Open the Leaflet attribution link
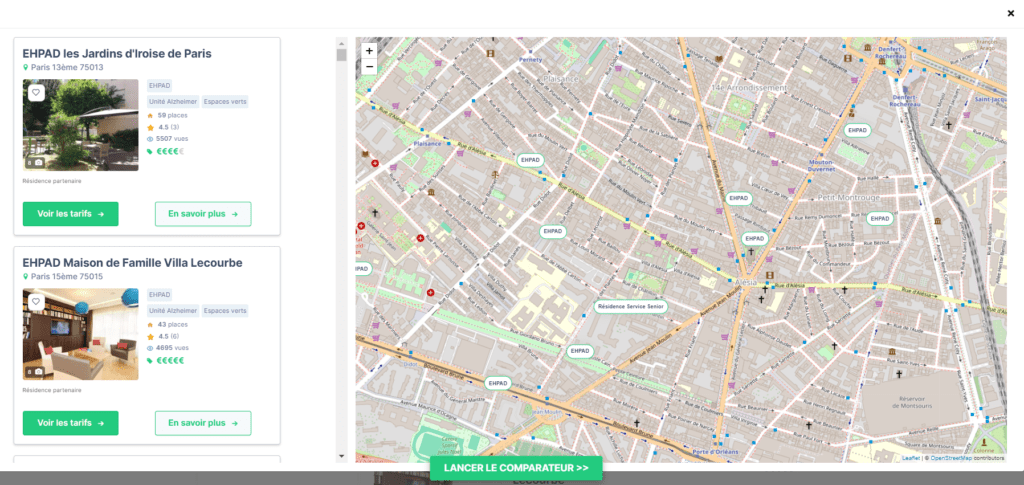 (910, 458)
